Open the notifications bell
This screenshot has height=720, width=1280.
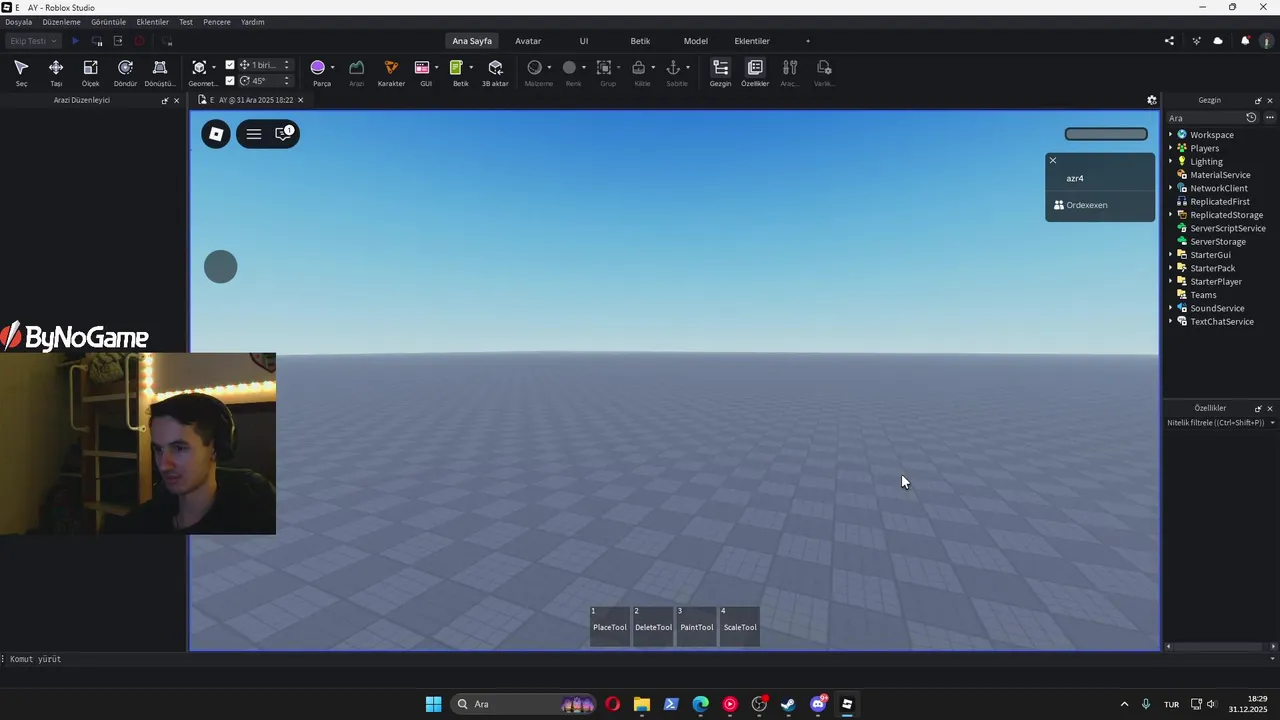pos(1245,41)
